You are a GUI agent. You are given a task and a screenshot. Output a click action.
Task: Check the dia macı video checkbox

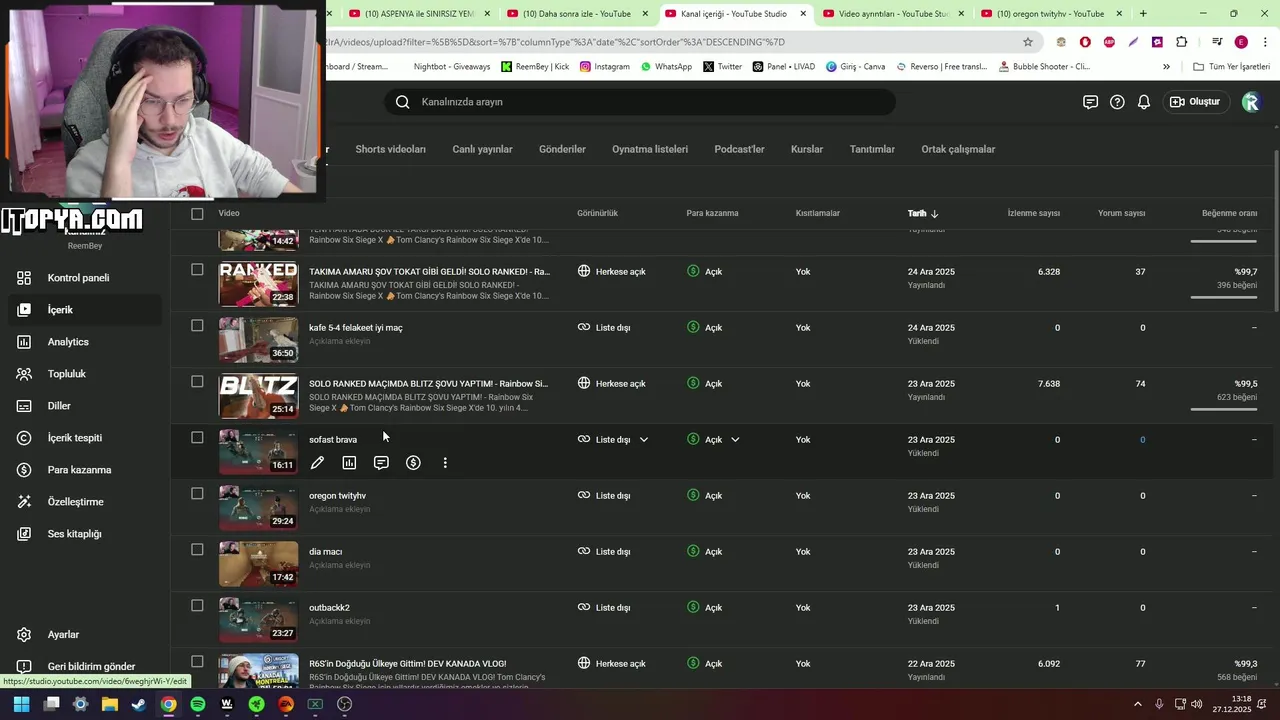[197, 550]
